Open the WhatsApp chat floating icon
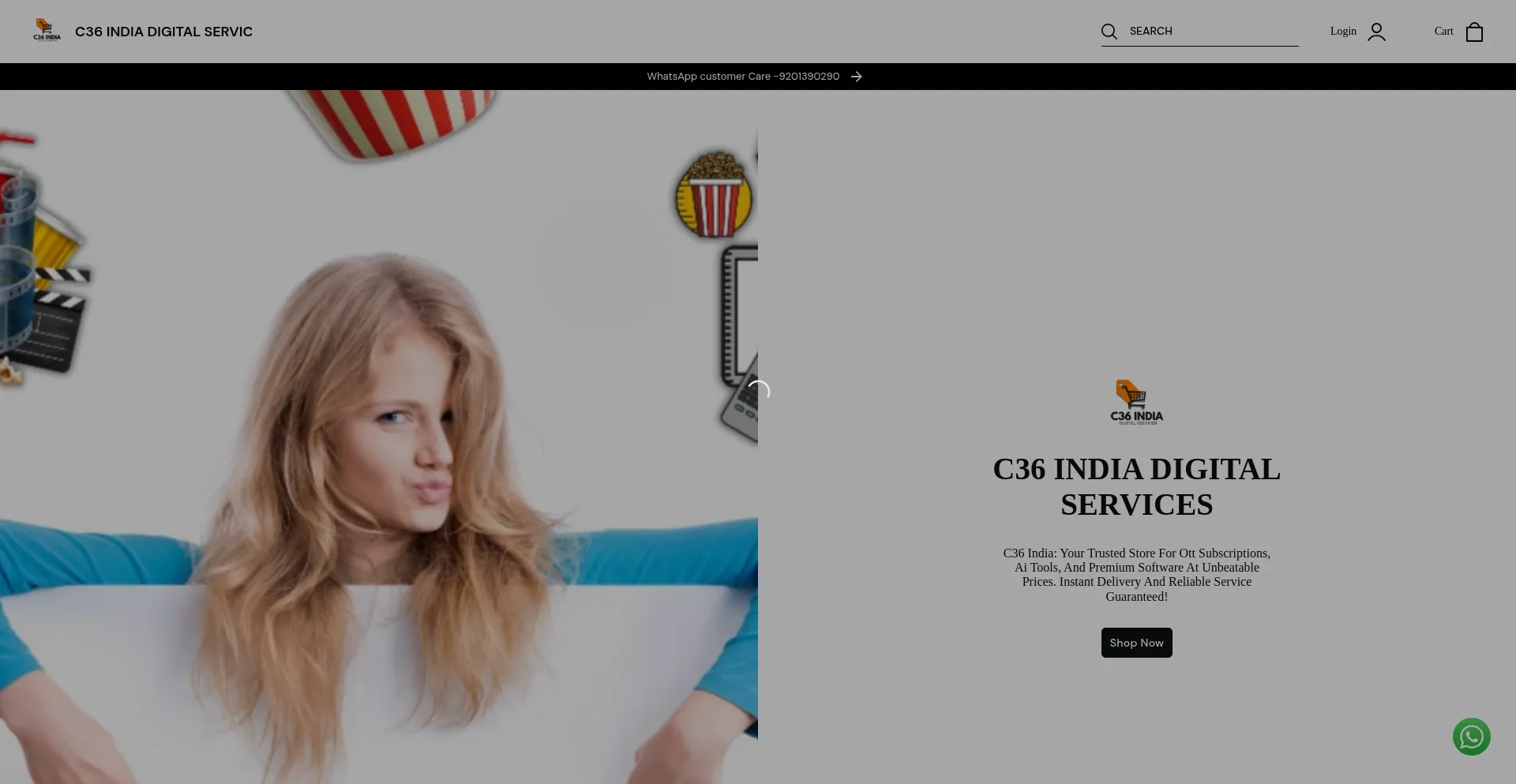The width and height of the screenshot is (1516, 784). [1471, 737]
